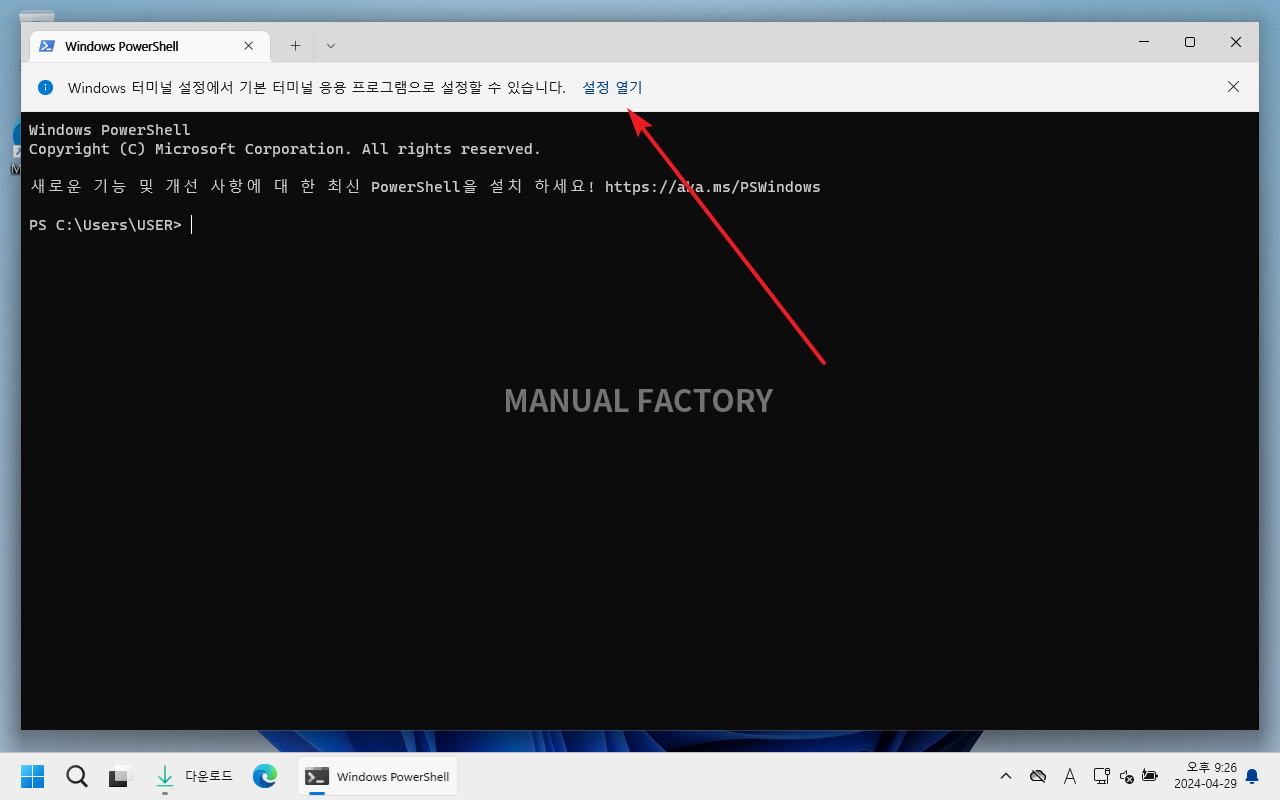
Task: Open taskbar Search
Action: click(x=77, y=776)
